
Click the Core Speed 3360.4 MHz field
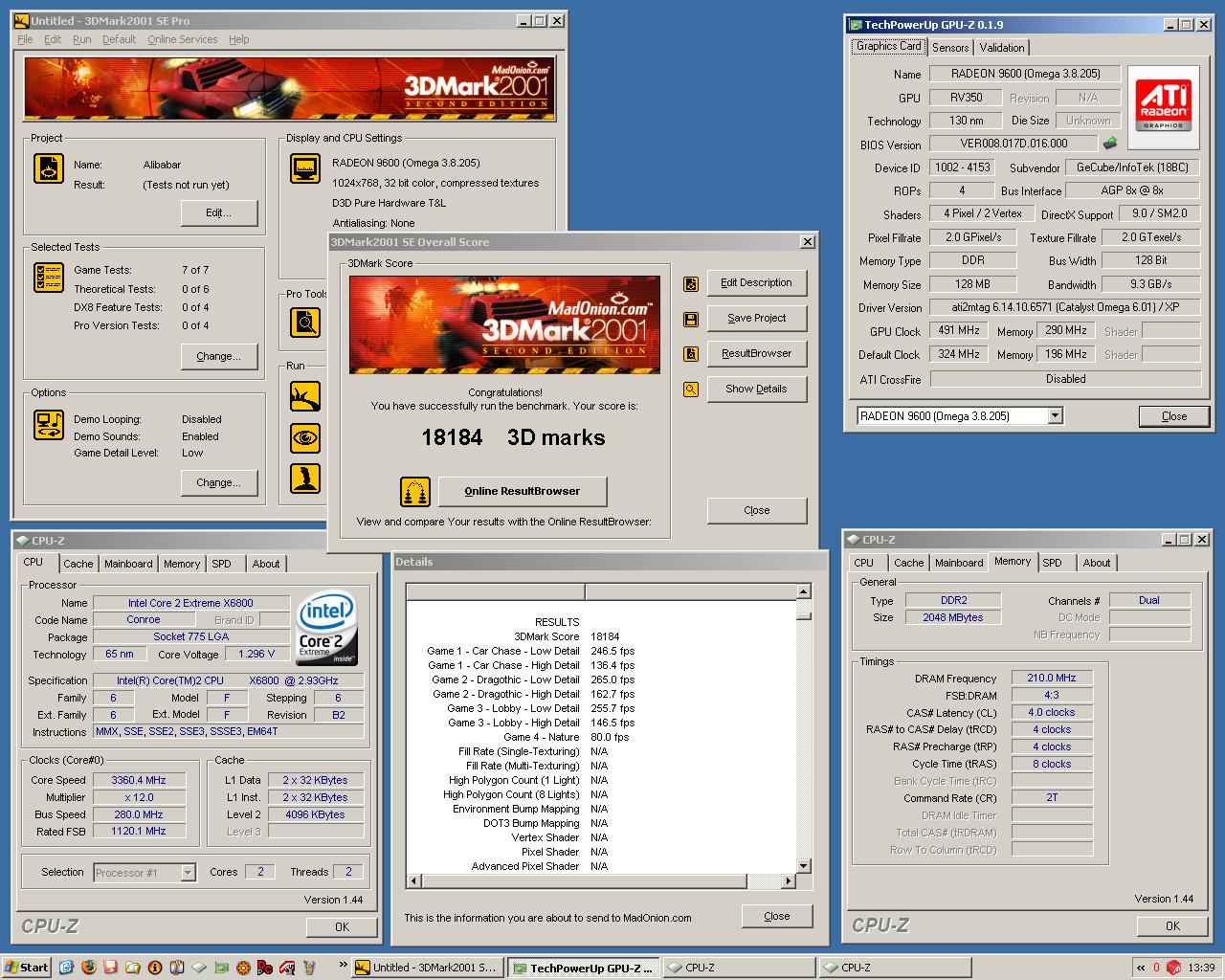139,780
